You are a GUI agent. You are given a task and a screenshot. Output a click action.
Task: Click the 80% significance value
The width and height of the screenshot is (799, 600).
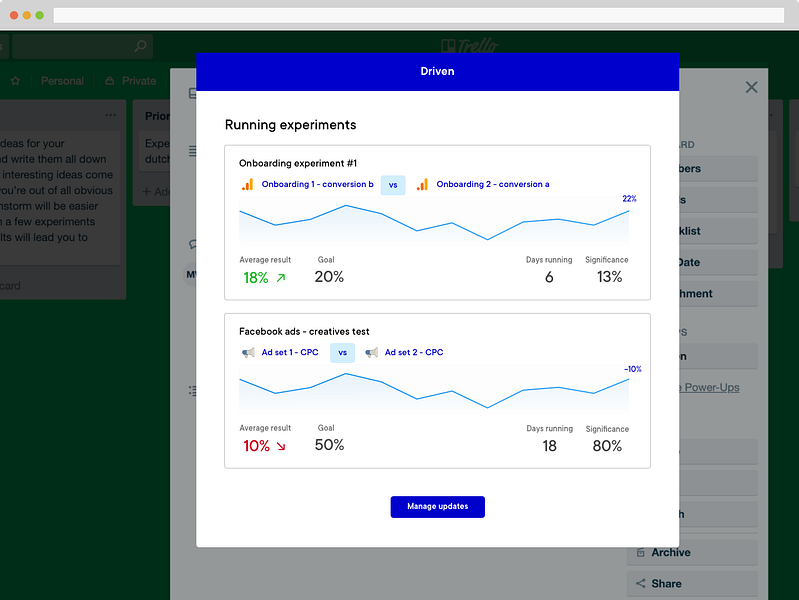coord(607,446)
